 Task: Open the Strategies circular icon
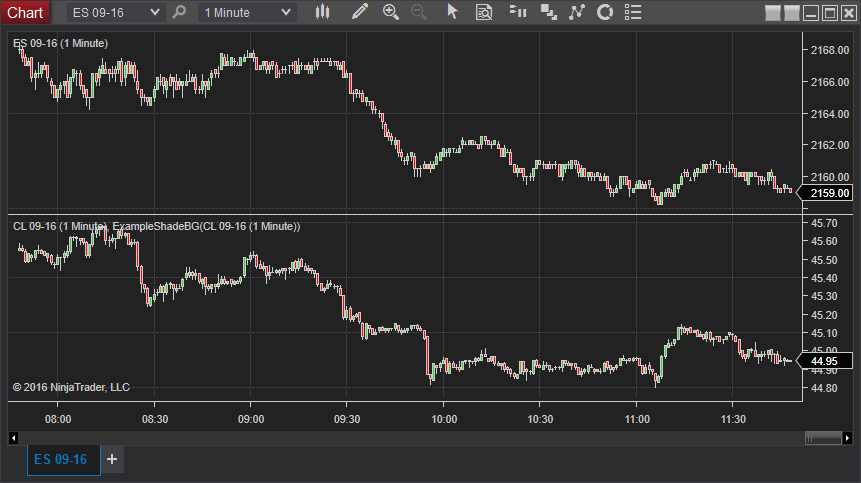click(x=605, y=12)
